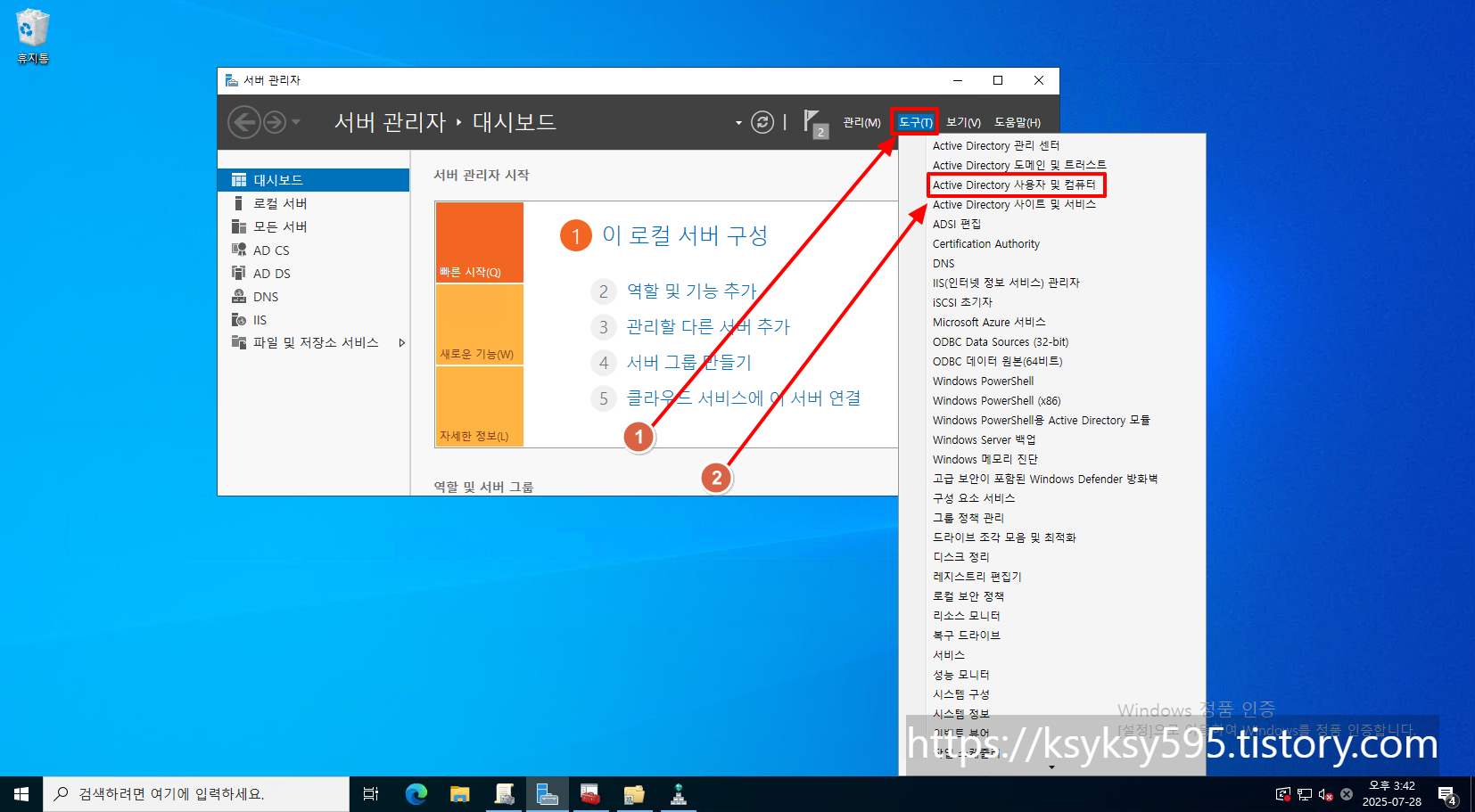The image size is (1475, 812).
Task: Click the 빠른 시작(Q) tile
Action: click(x=480, y=242)
